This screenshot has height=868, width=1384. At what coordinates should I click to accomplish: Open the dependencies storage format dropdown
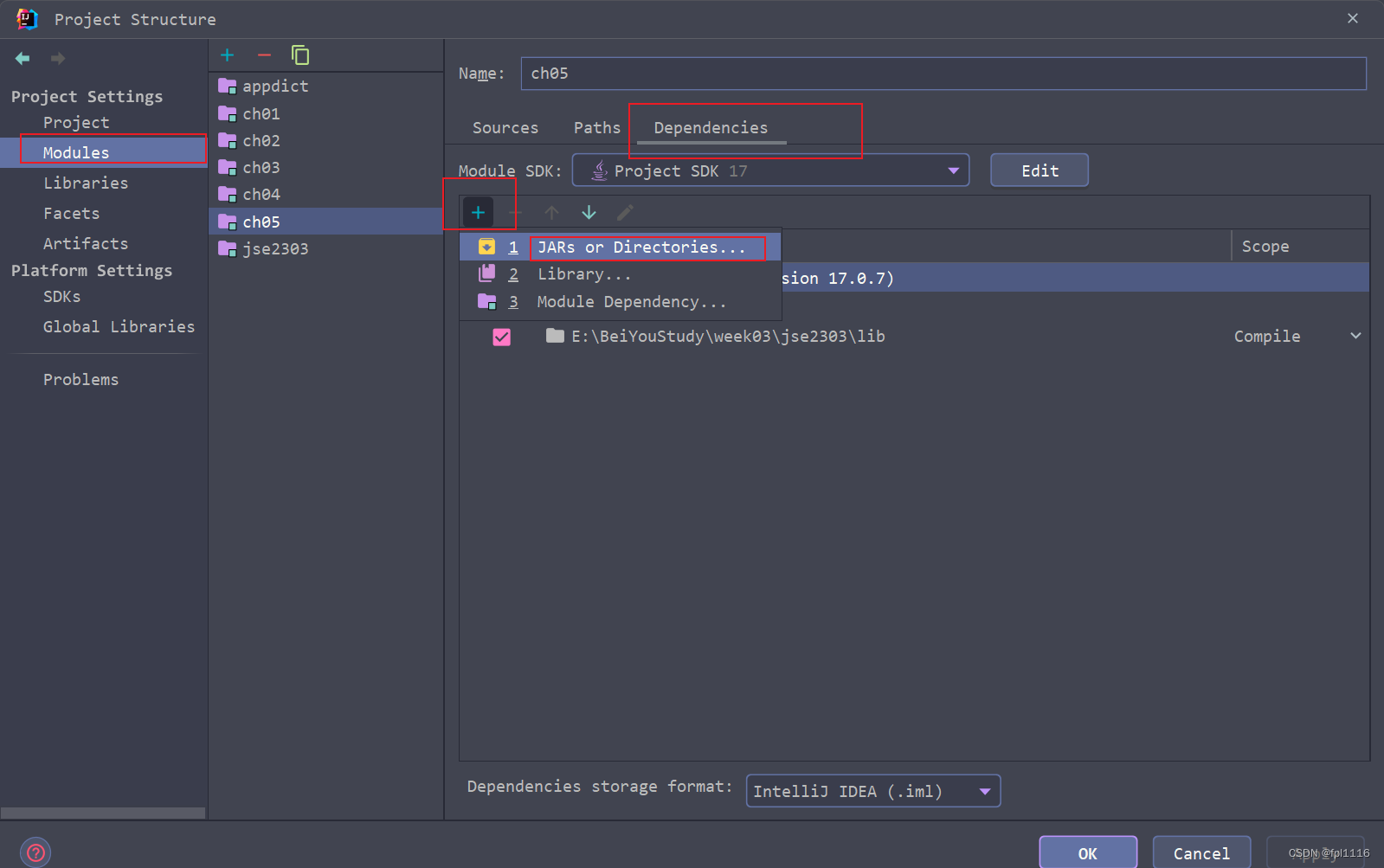(x=873, y=791)
